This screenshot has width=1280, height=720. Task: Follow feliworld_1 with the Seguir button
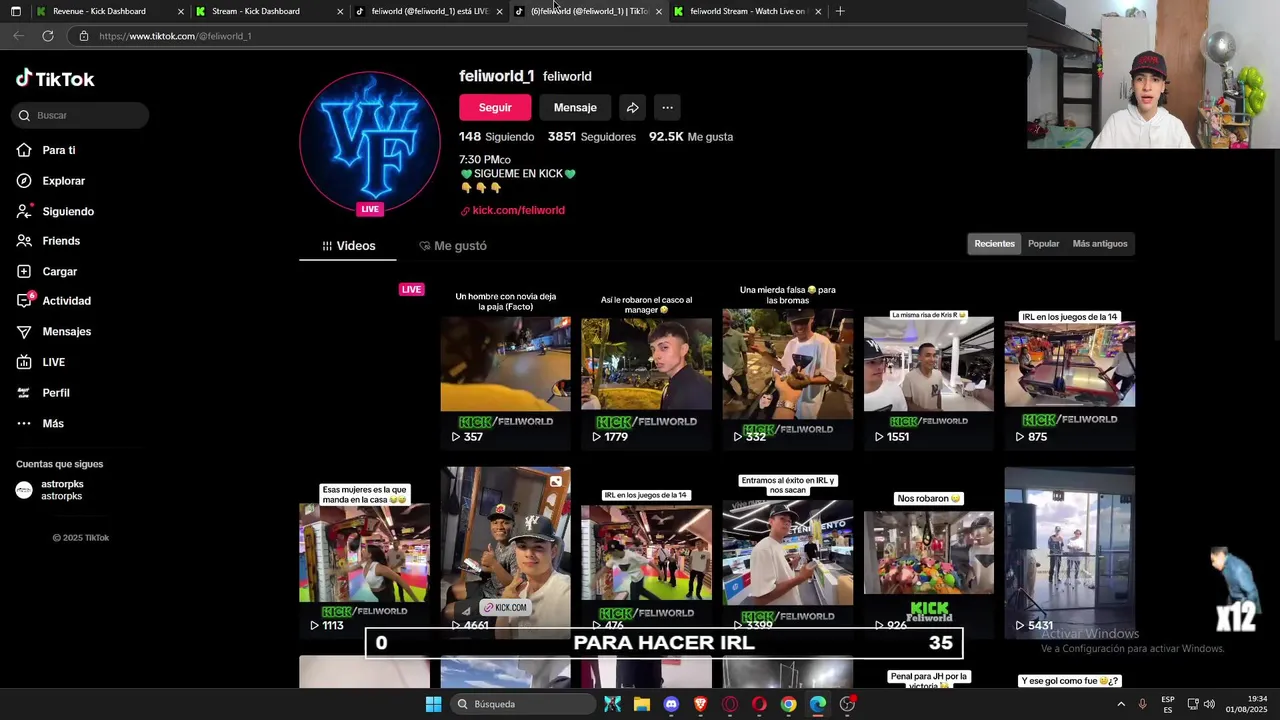pyautogui.click(x=495, y=107)
